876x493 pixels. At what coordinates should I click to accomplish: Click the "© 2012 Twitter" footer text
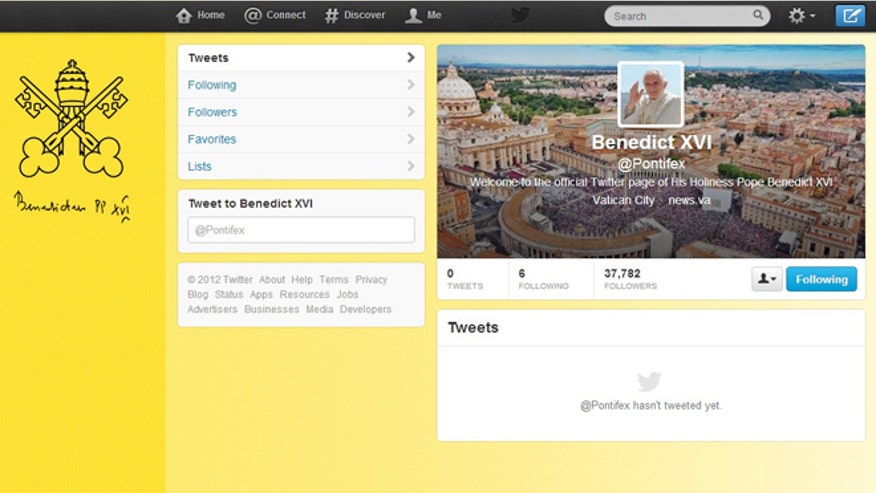220,279
